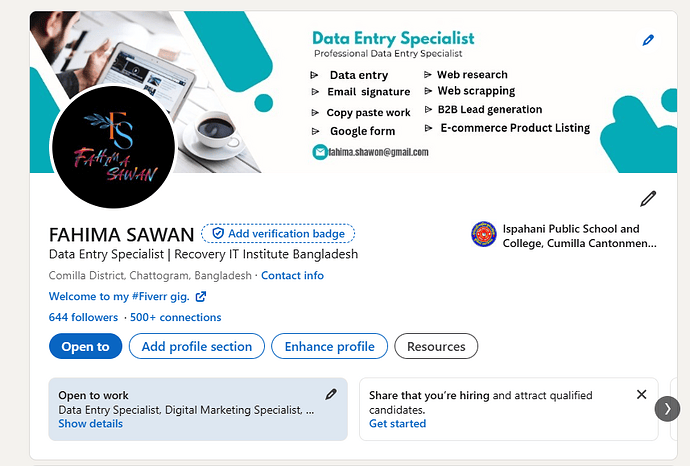
Task: Open Ispahani Public School and College link
Action: point(580,236)
